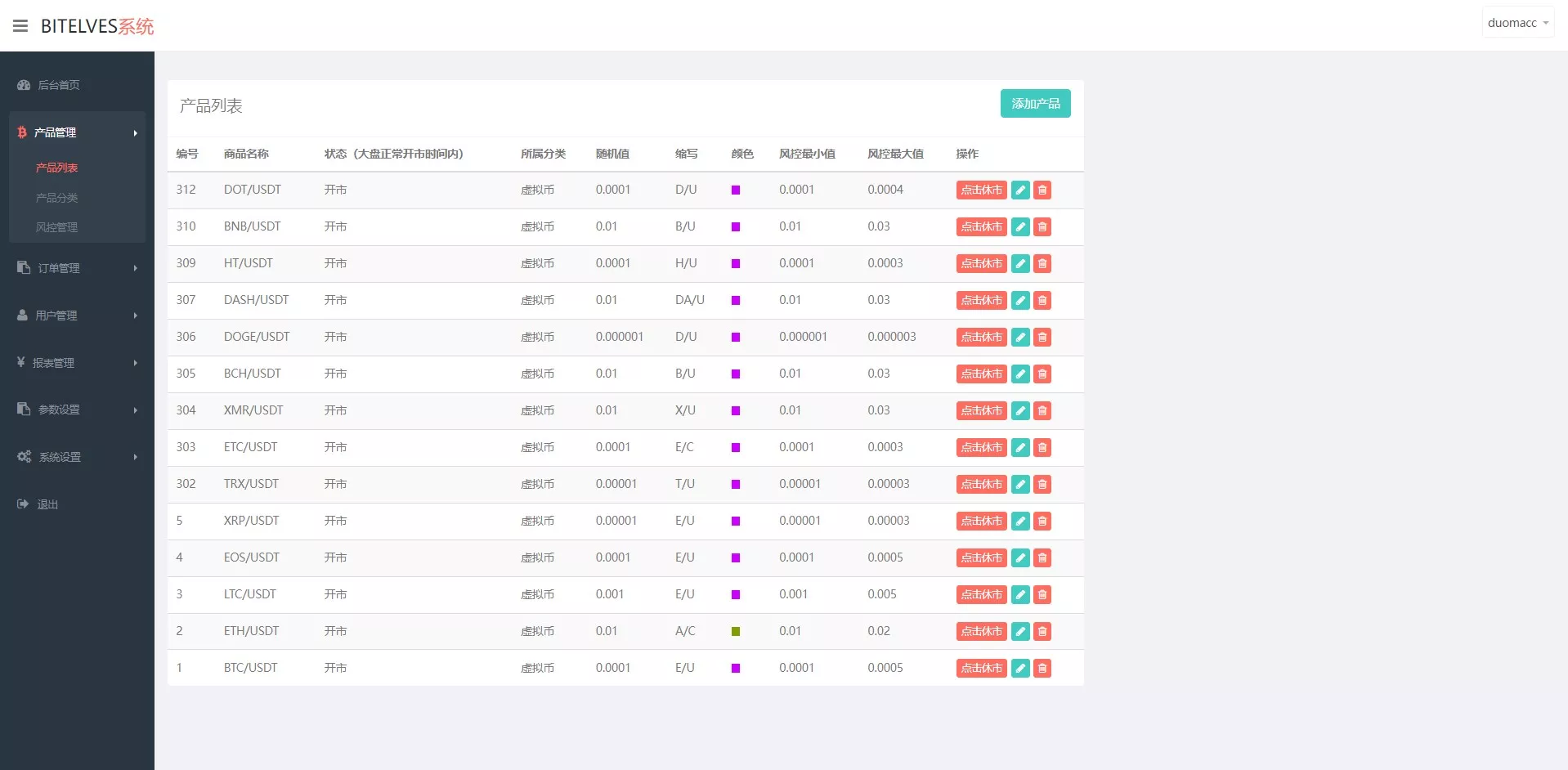Switch to the 产品分类 submenu item
Screen dimensions: 1568x770
[56, 197]
